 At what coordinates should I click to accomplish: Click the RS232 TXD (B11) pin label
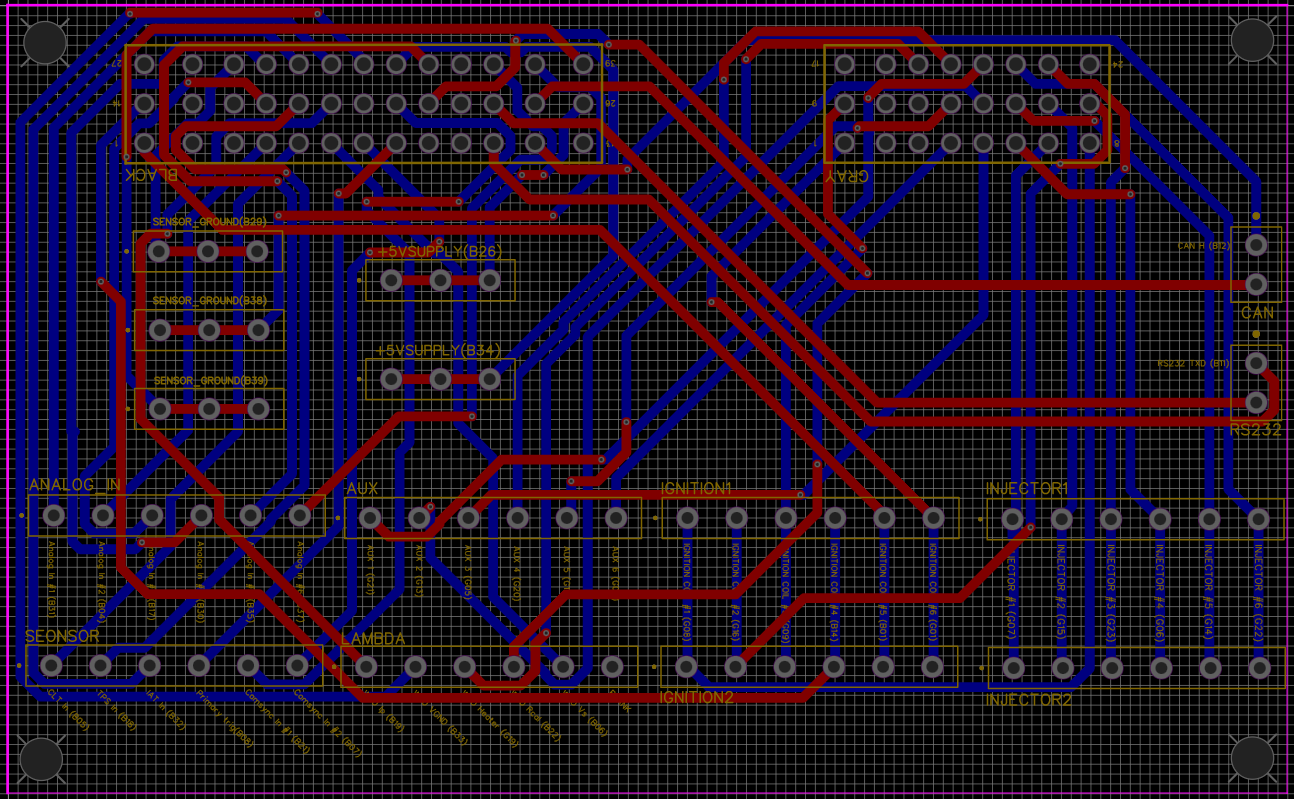pyautogui.click(x=1193, y=364)
